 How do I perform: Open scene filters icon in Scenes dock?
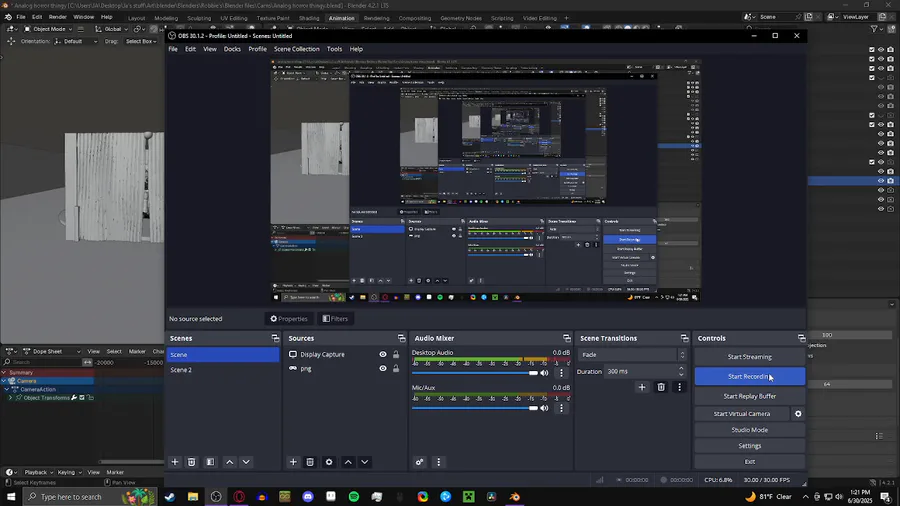coord(210,462)
